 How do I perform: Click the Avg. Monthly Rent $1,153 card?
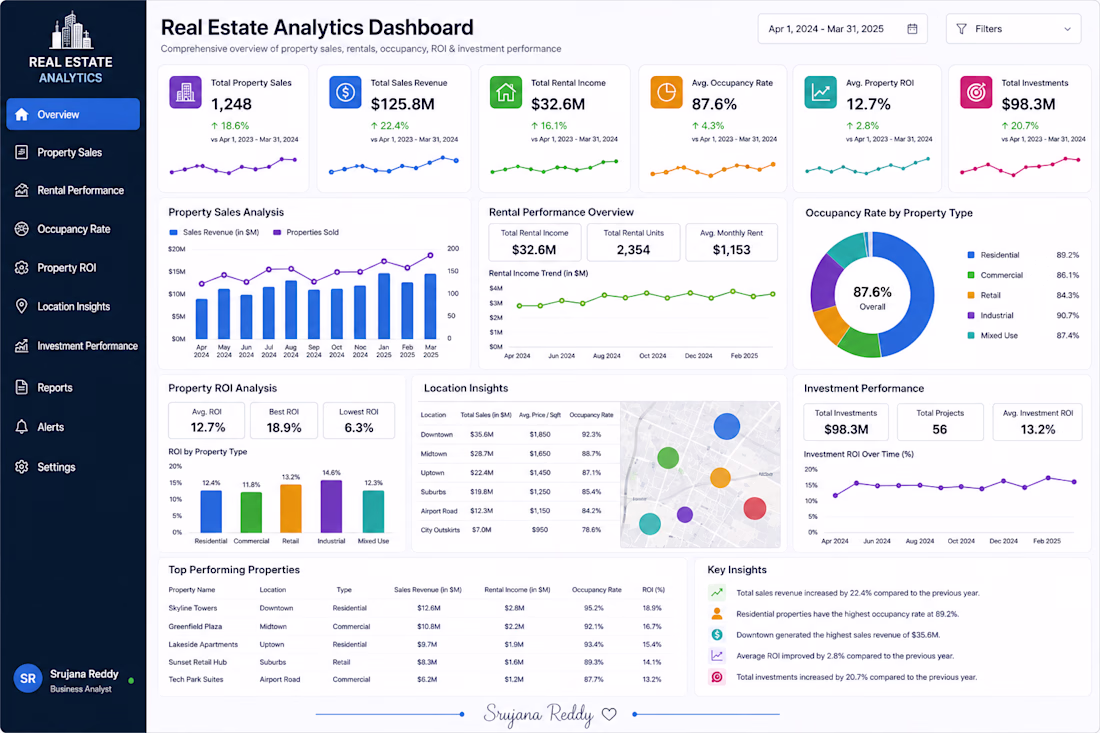click(x=732, y=242)
